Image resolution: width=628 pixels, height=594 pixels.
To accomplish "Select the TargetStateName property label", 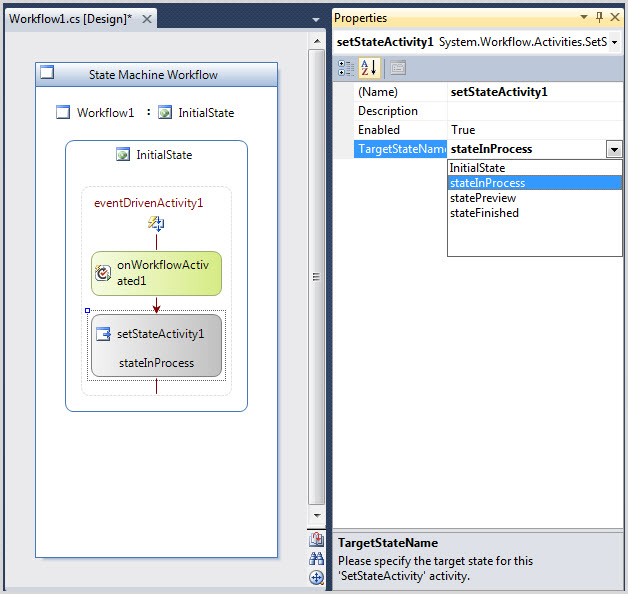I will point(400,149).
